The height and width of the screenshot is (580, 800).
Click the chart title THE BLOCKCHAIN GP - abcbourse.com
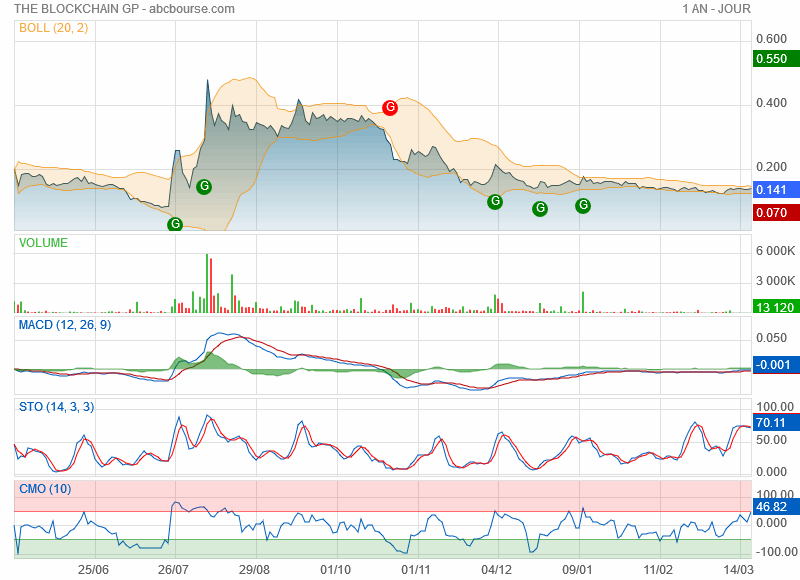click(124, 9)
